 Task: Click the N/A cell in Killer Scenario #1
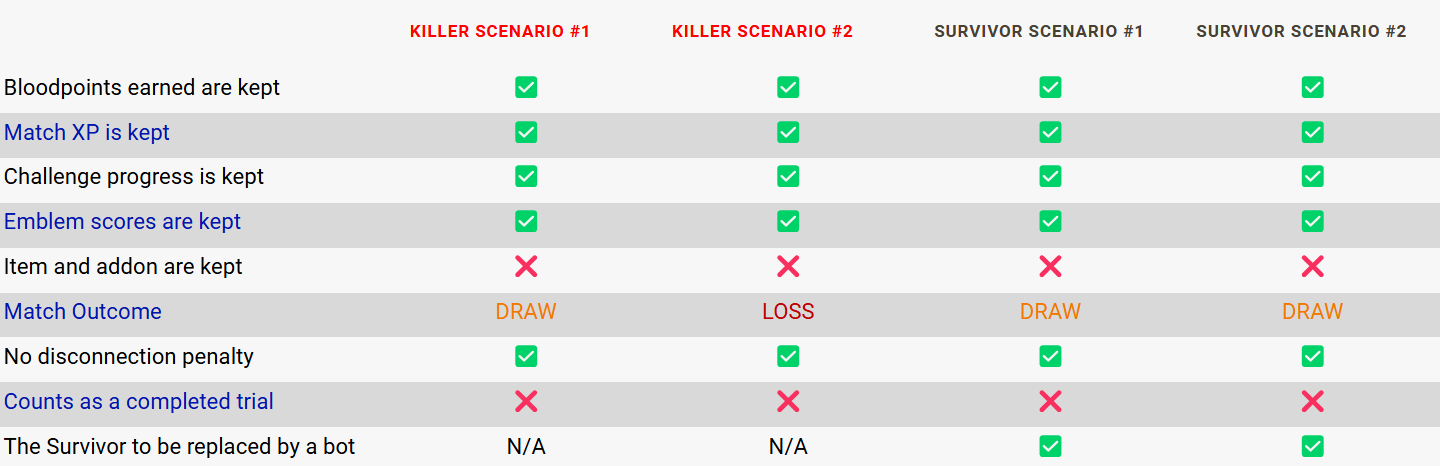[526, 446]
